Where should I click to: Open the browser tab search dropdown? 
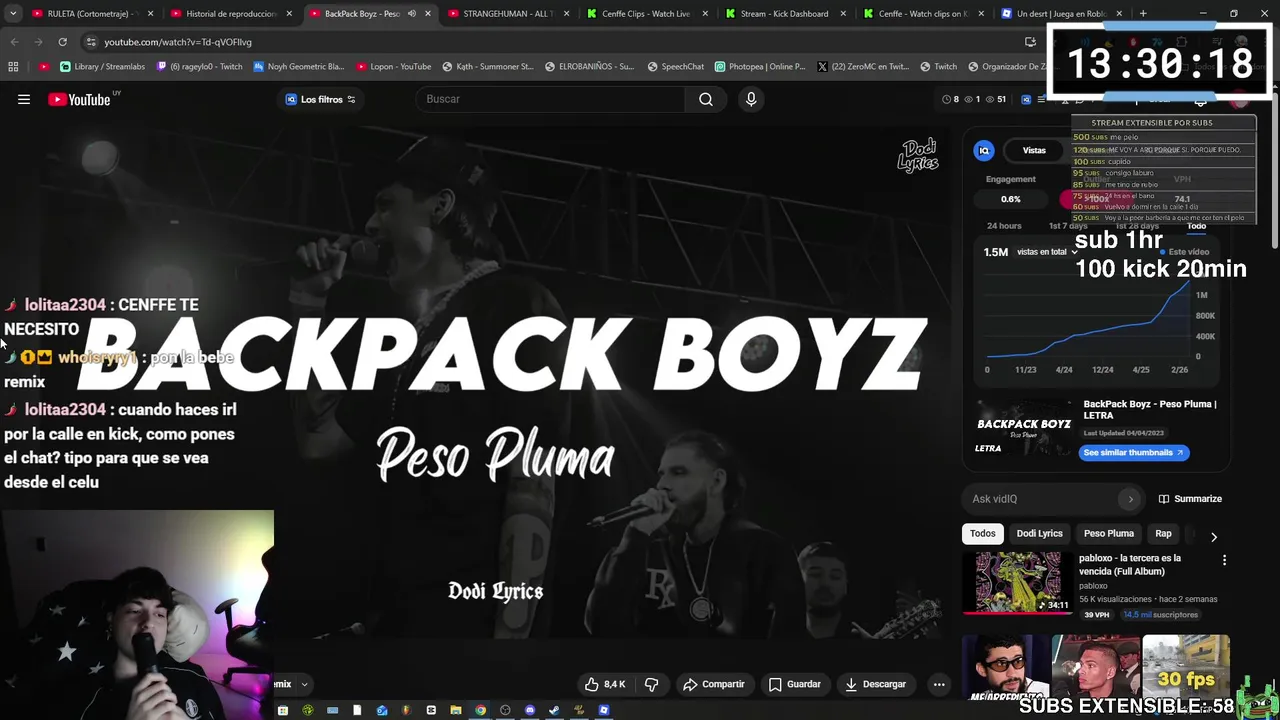point(13,14)
